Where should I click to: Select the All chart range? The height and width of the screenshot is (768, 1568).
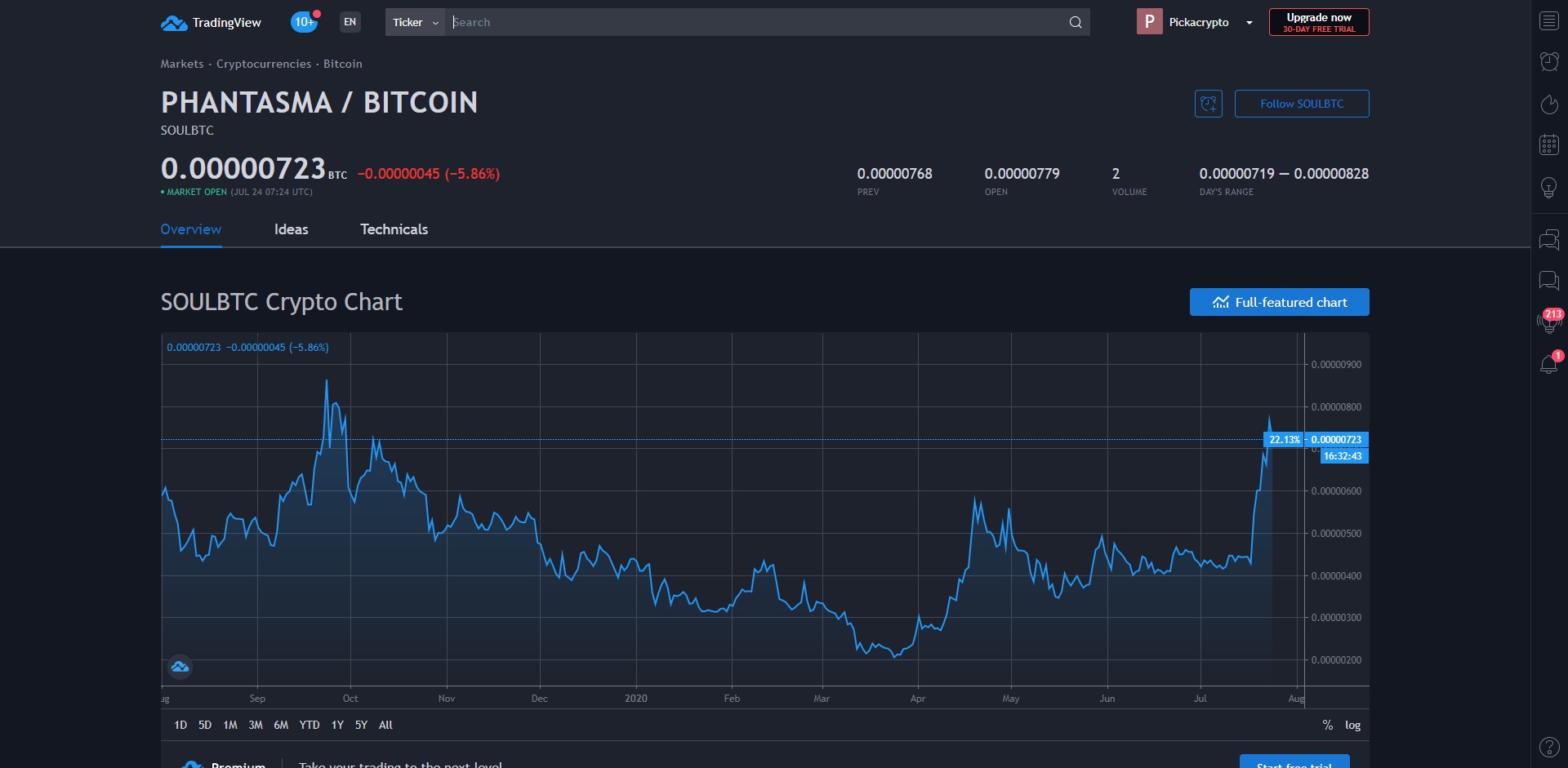pyautogui.click(x=385, y=725)
